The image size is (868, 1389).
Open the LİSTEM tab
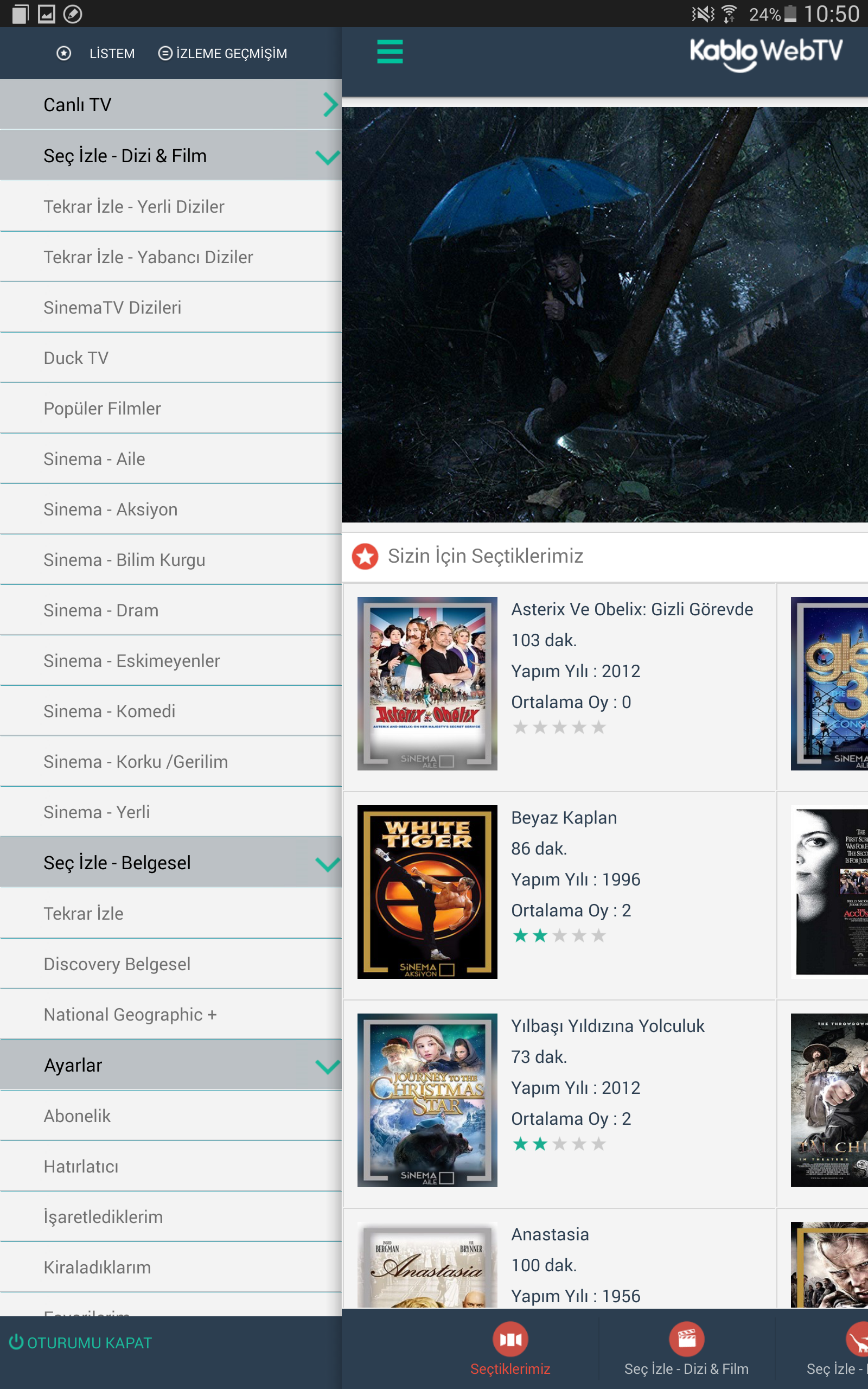[x=112, y=53]
